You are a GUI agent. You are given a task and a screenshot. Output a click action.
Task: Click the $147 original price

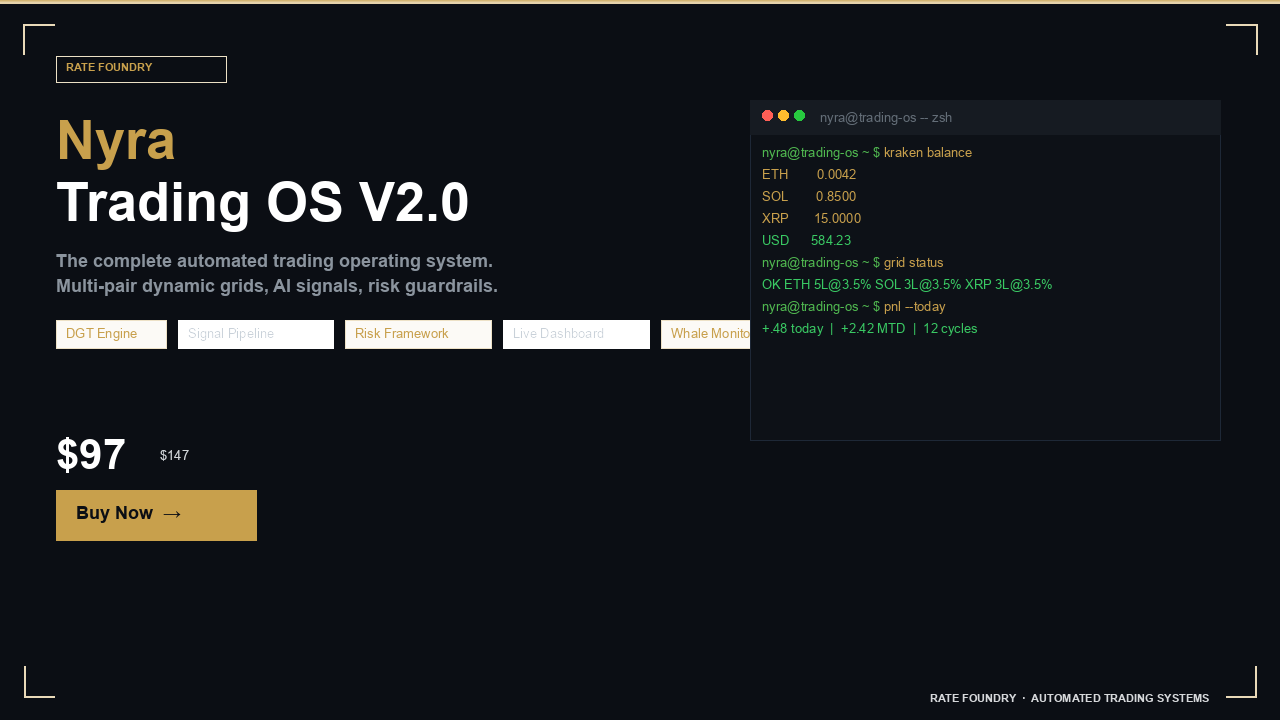174,456
